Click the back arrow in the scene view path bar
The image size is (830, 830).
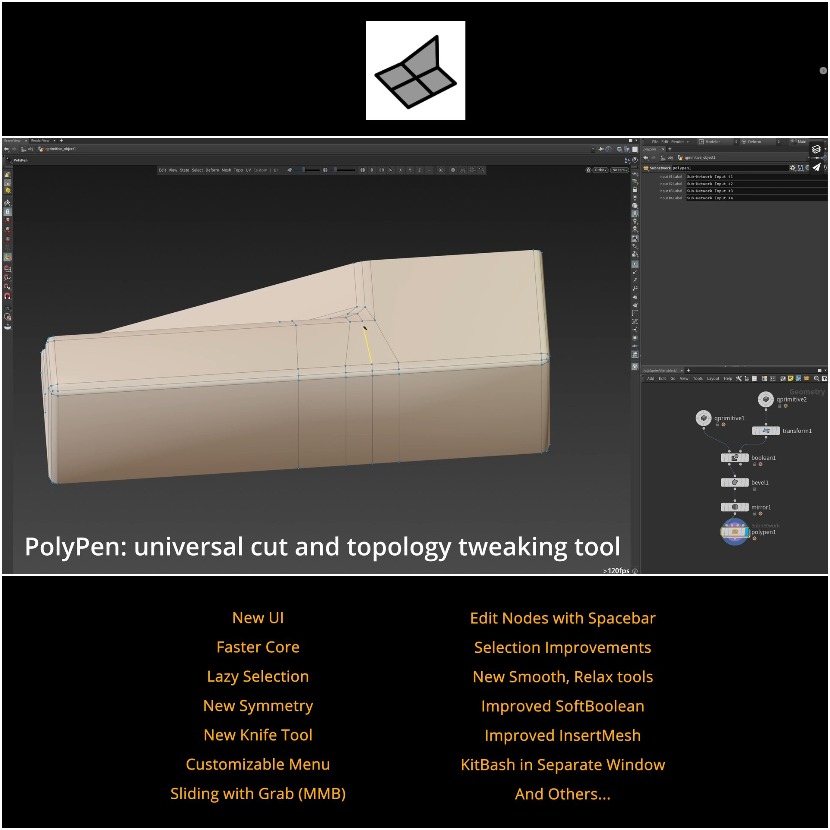(6, 149)
